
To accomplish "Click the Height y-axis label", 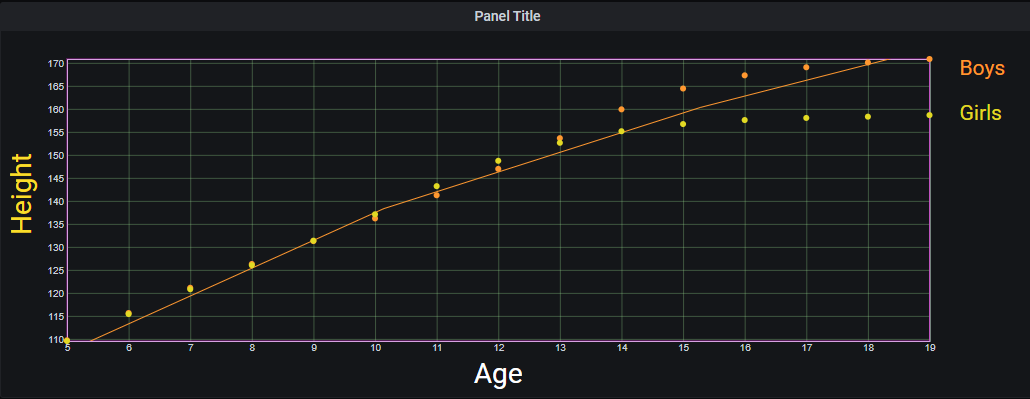I will (22, 193).
